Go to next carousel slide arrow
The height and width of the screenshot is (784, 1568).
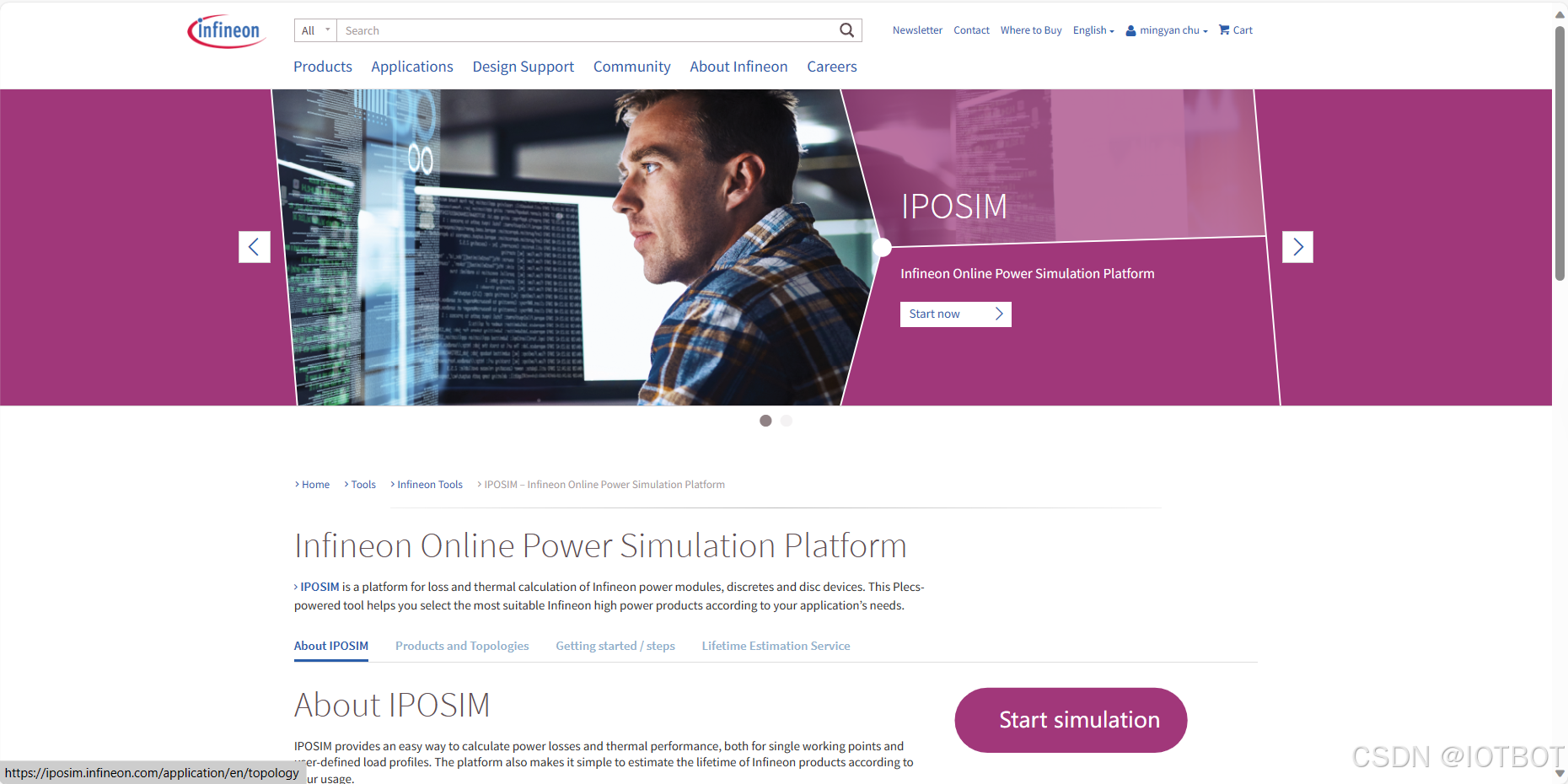click(x=1297, y=247)
